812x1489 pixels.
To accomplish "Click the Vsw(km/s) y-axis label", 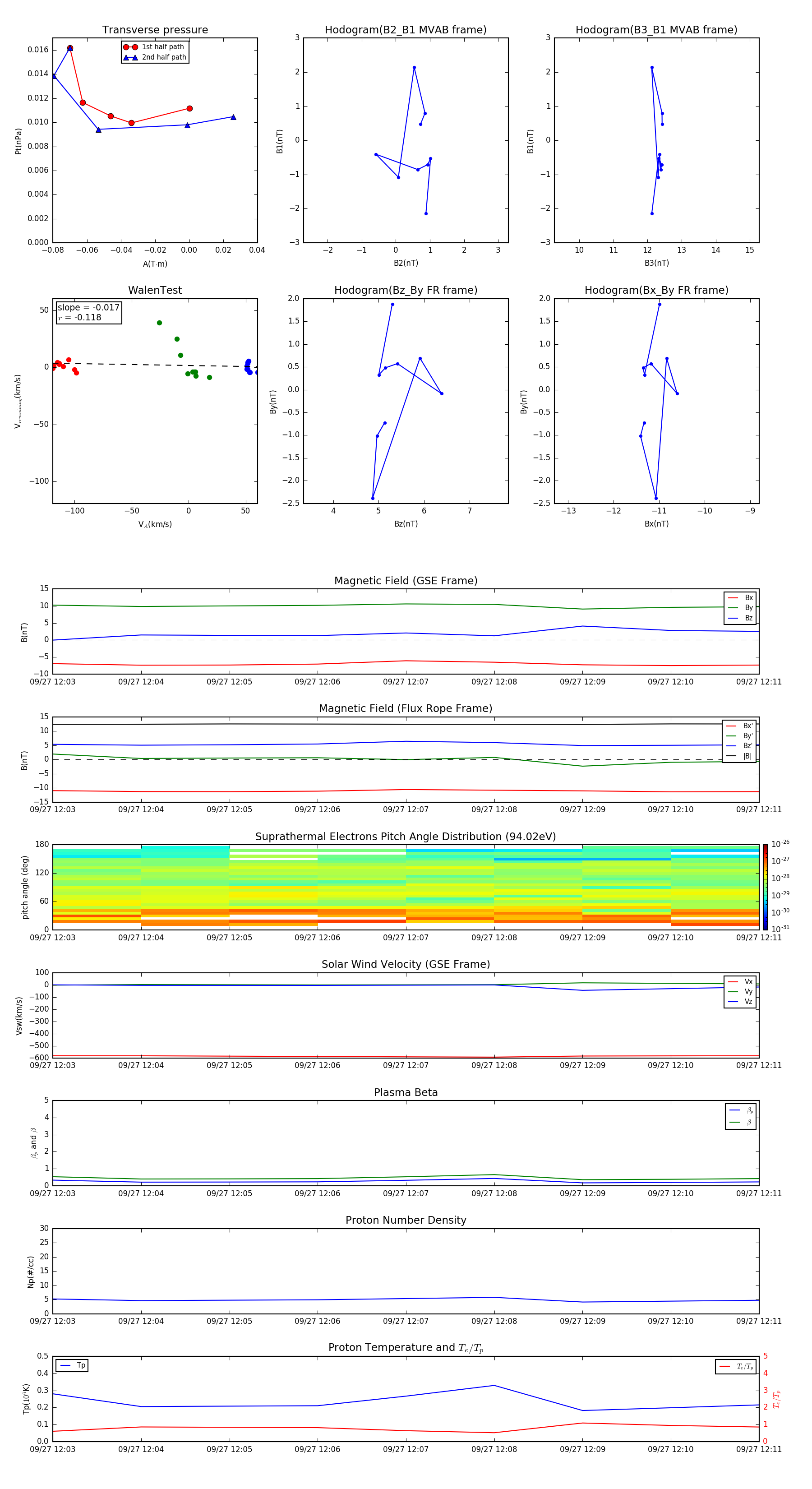I will 18,1016.
